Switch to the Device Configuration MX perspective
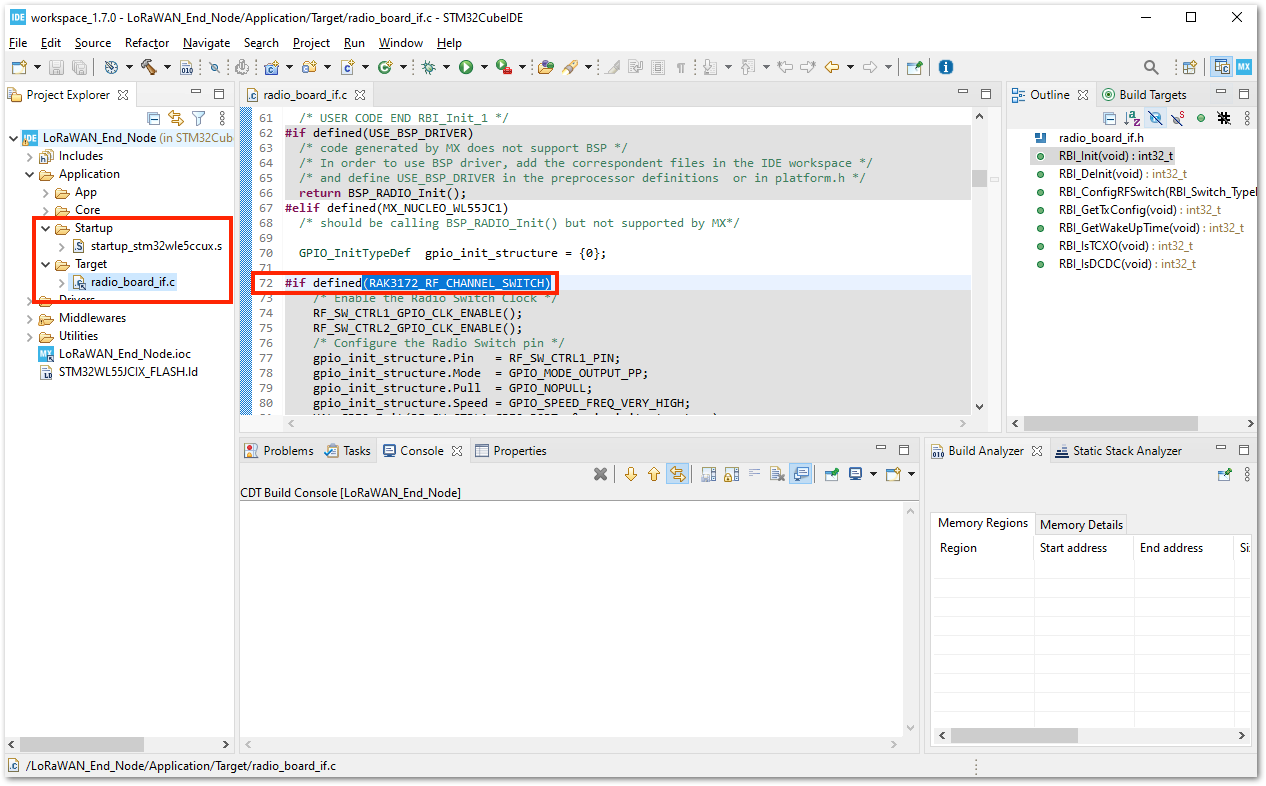Viewport: 1266px width, 786px height. (1244, 67)
